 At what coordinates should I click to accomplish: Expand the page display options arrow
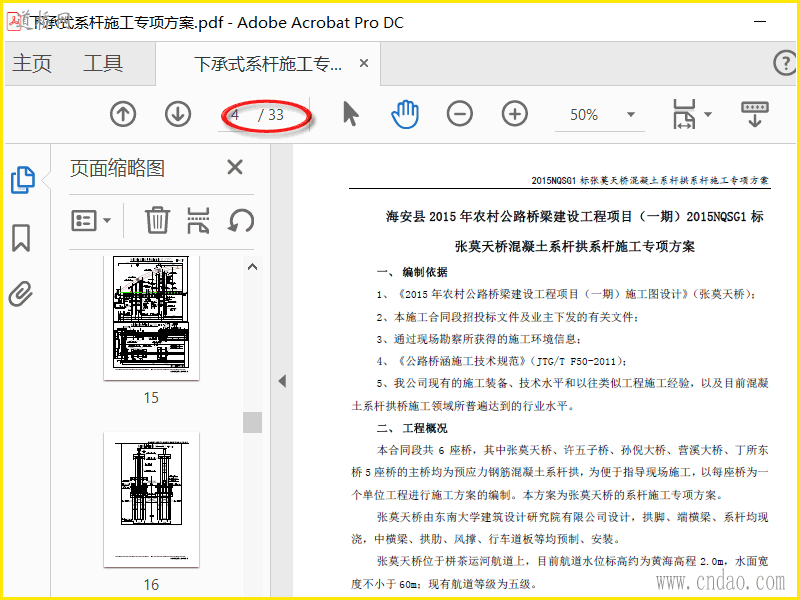(708, 114)
